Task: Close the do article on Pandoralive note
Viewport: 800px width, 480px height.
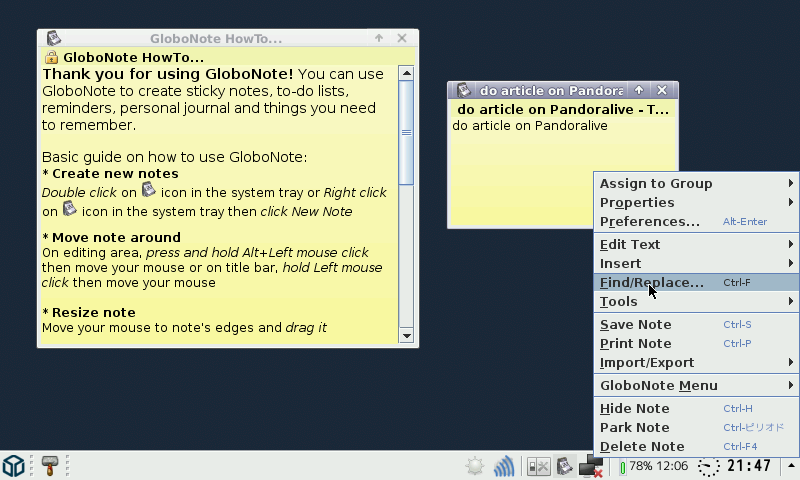Action: tap(662, 90)
